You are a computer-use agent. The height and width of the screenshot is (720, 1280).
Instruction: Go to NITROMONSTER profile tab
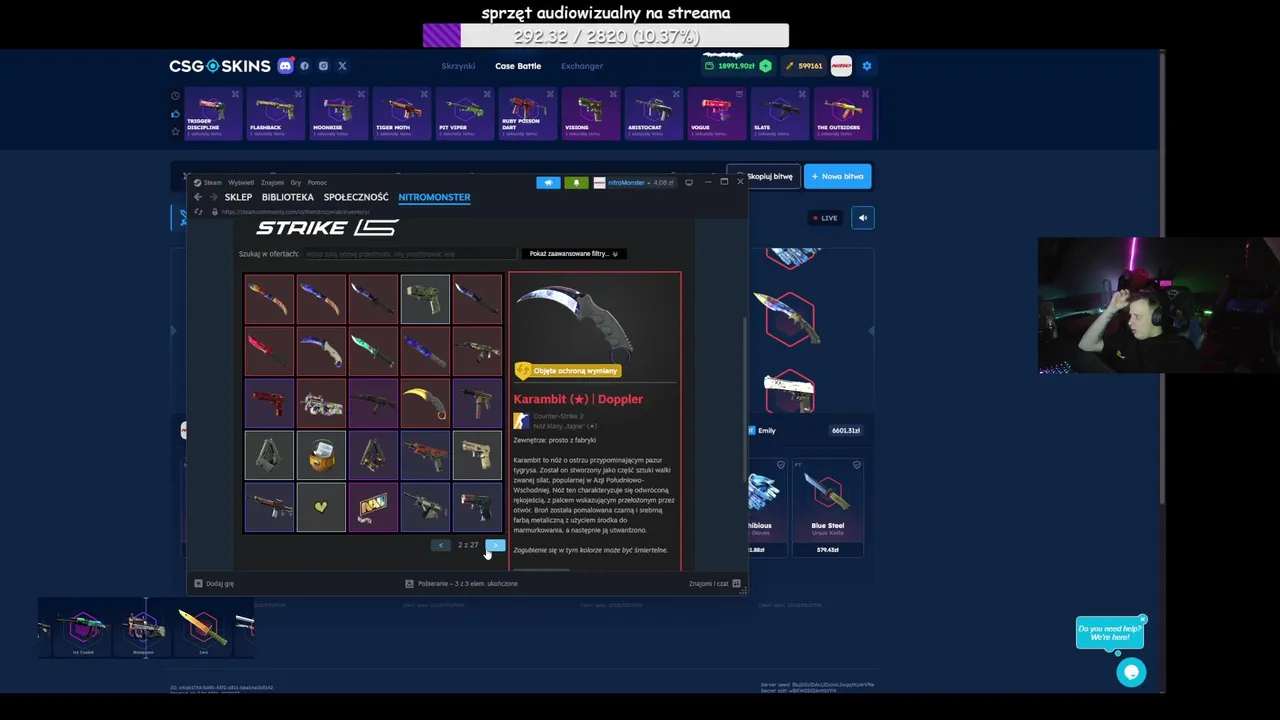point(434,197)
